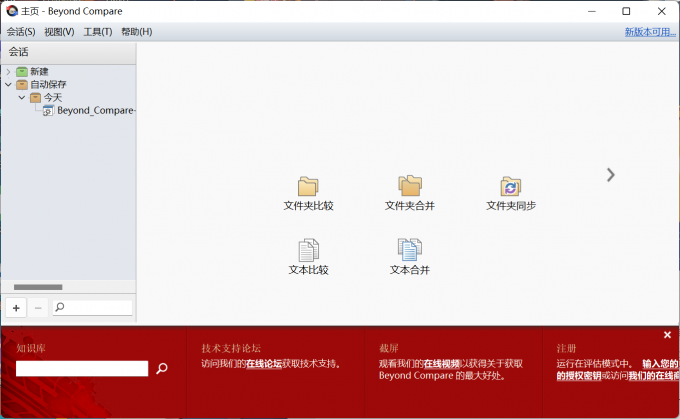
Task: Click the knowledge base search magnifier icon
Action: [162, 368]
